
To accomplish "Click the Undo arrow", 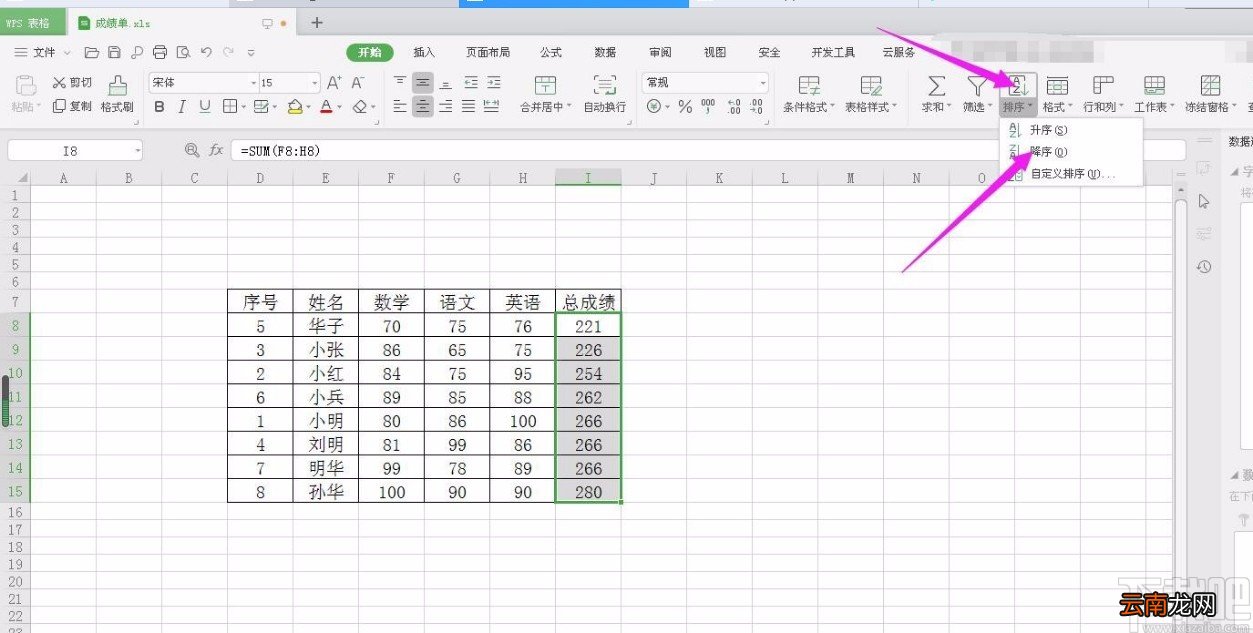I will (x=206, y=52).
